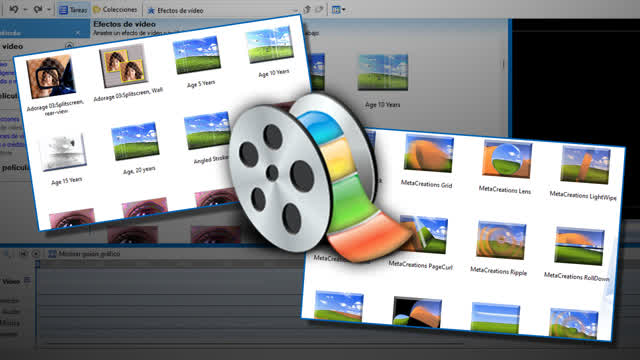Screen dimensions: 640x360
Task: Click the timeline playhead marker
Action: click(x=37, y=264)
